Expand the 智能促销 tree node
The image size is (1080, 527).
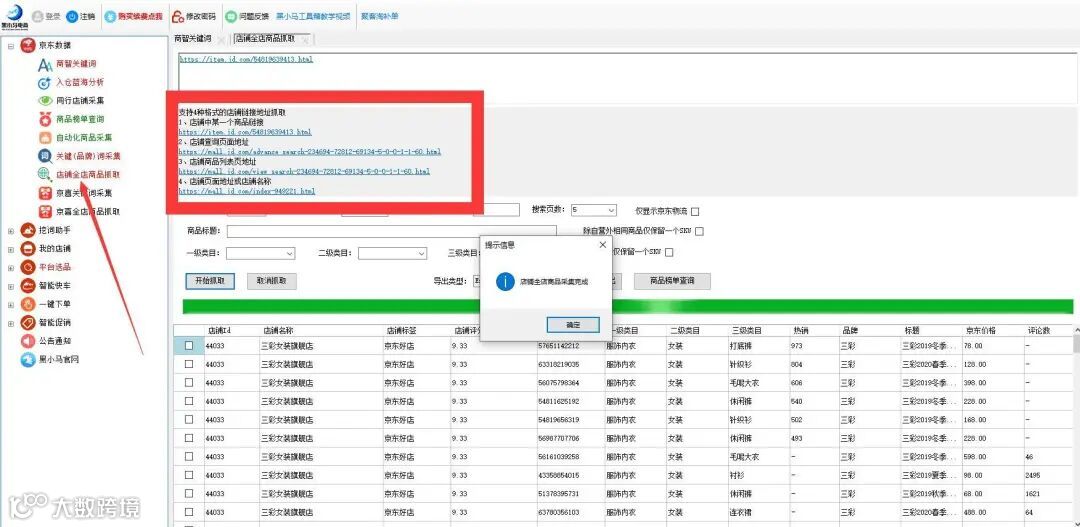coord(10,323)
